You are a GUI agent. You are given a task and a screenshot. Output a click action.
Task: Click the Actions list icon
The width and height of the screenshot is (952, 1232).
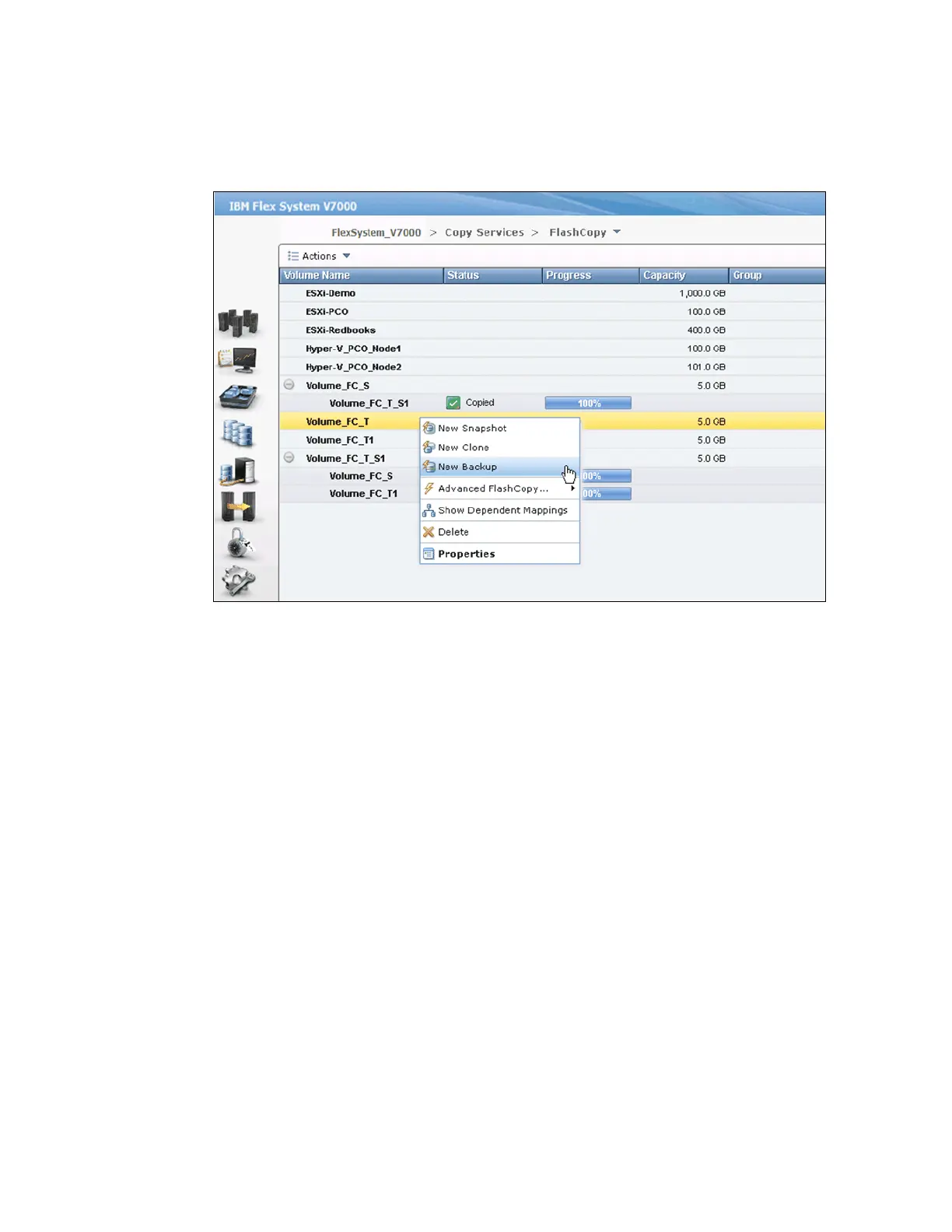(293, 256)
